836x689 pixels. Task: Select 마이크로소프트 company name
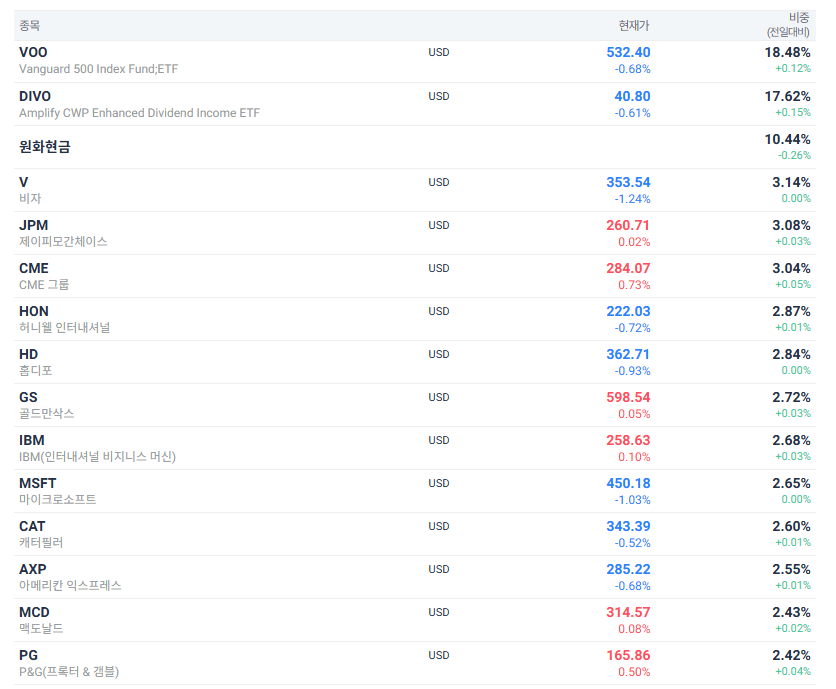pos(58,499)
